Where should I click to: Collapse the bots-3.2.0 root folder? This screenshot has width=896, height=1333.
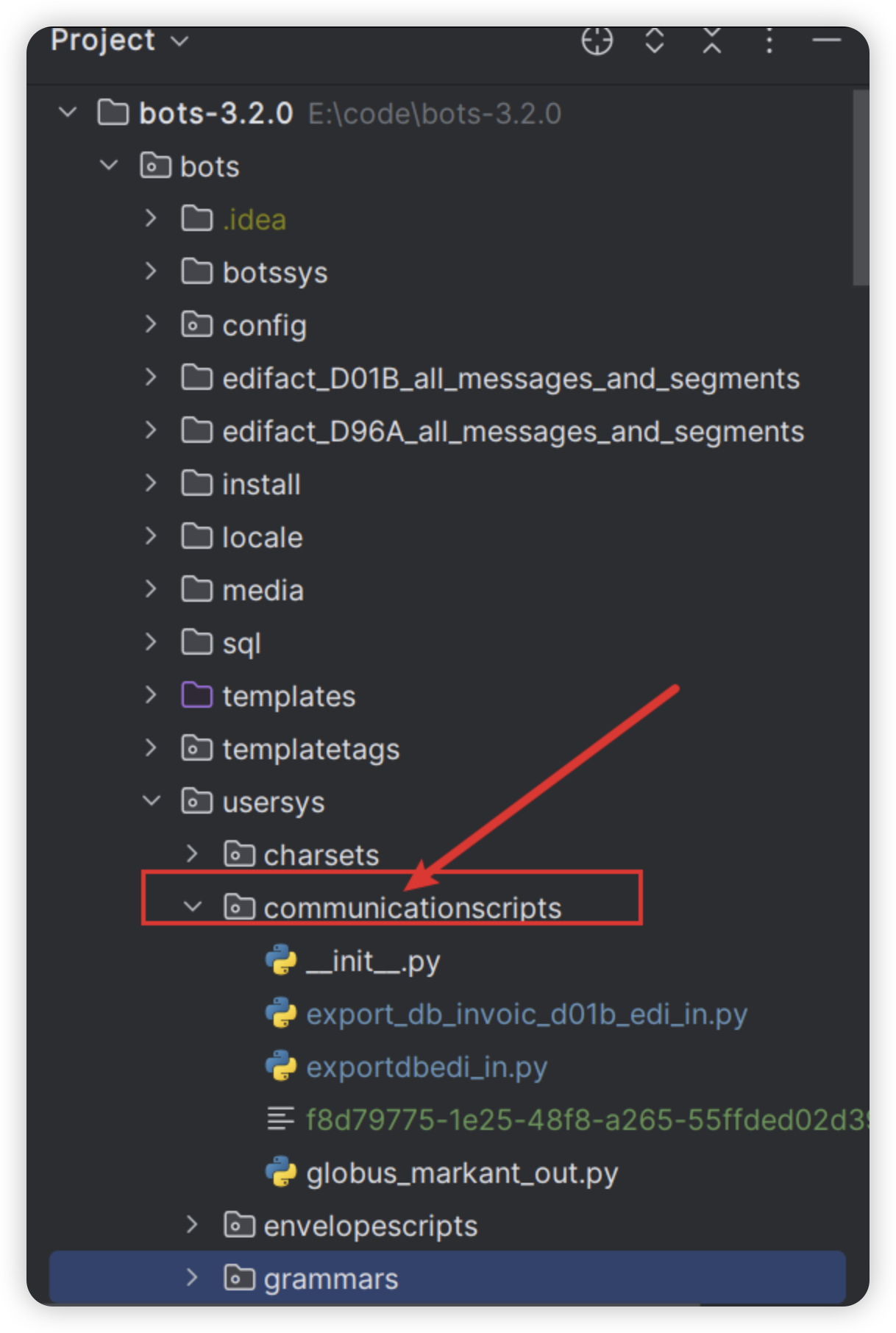click(68, 113)
